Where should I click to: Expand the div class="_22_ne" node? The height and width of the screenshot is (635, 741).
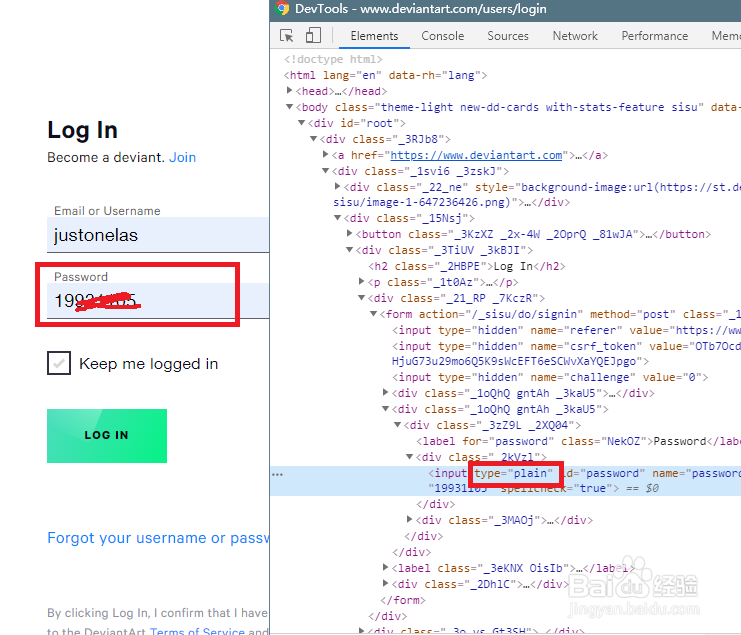point(337,187)
